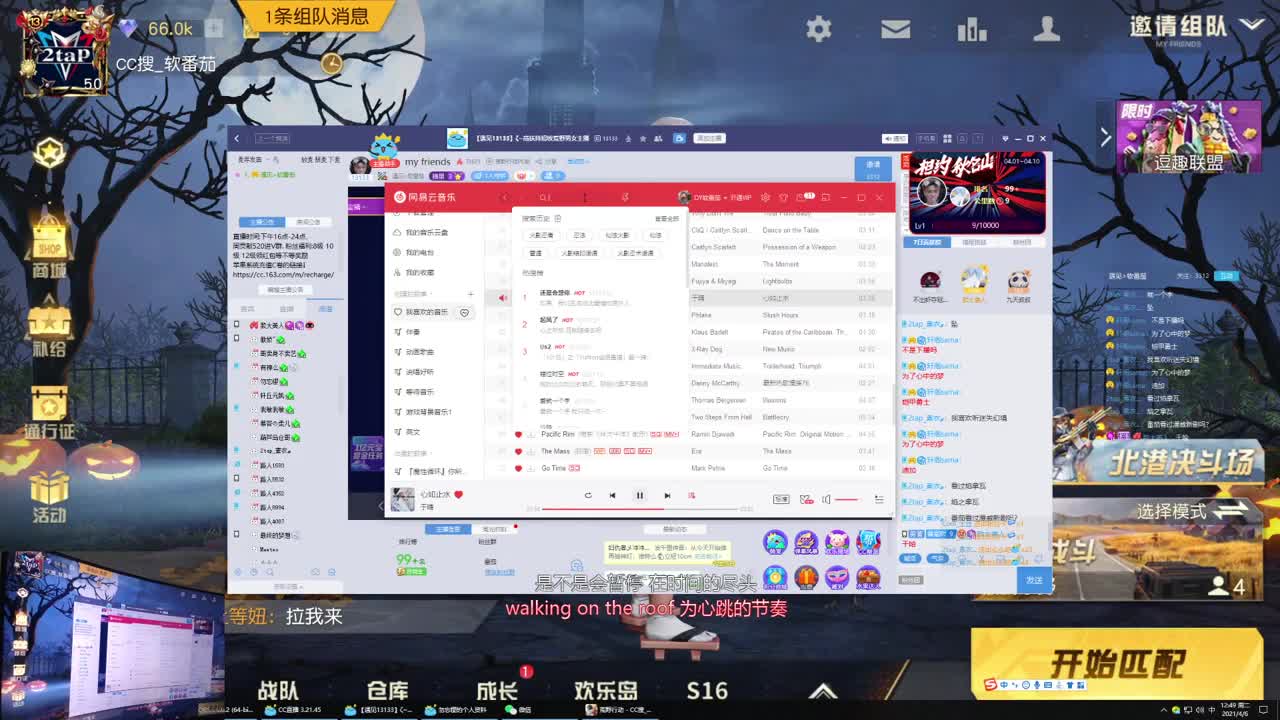The image size is (1280, 720).
Task: Toggle heart on Go Time row
Action: pos(518,468)
